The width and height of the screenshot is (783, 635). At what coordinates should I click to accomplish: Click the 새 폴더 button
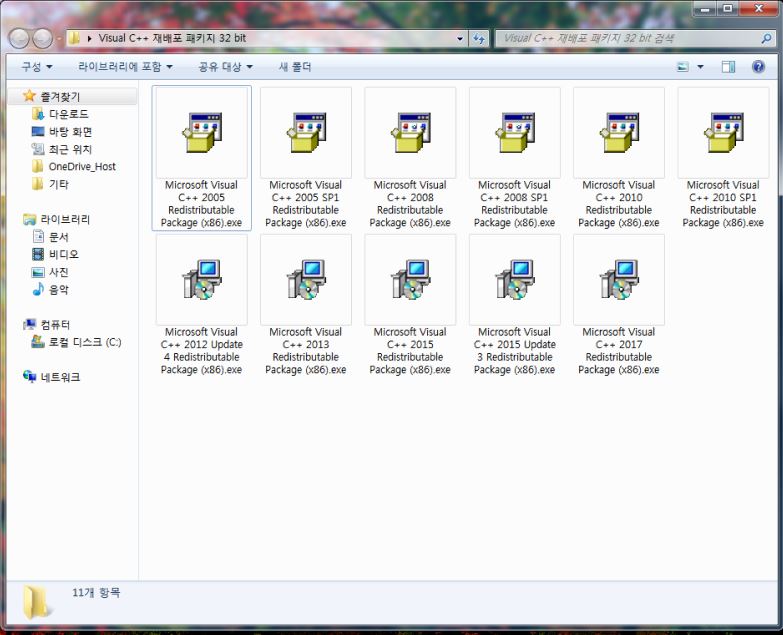295,67
